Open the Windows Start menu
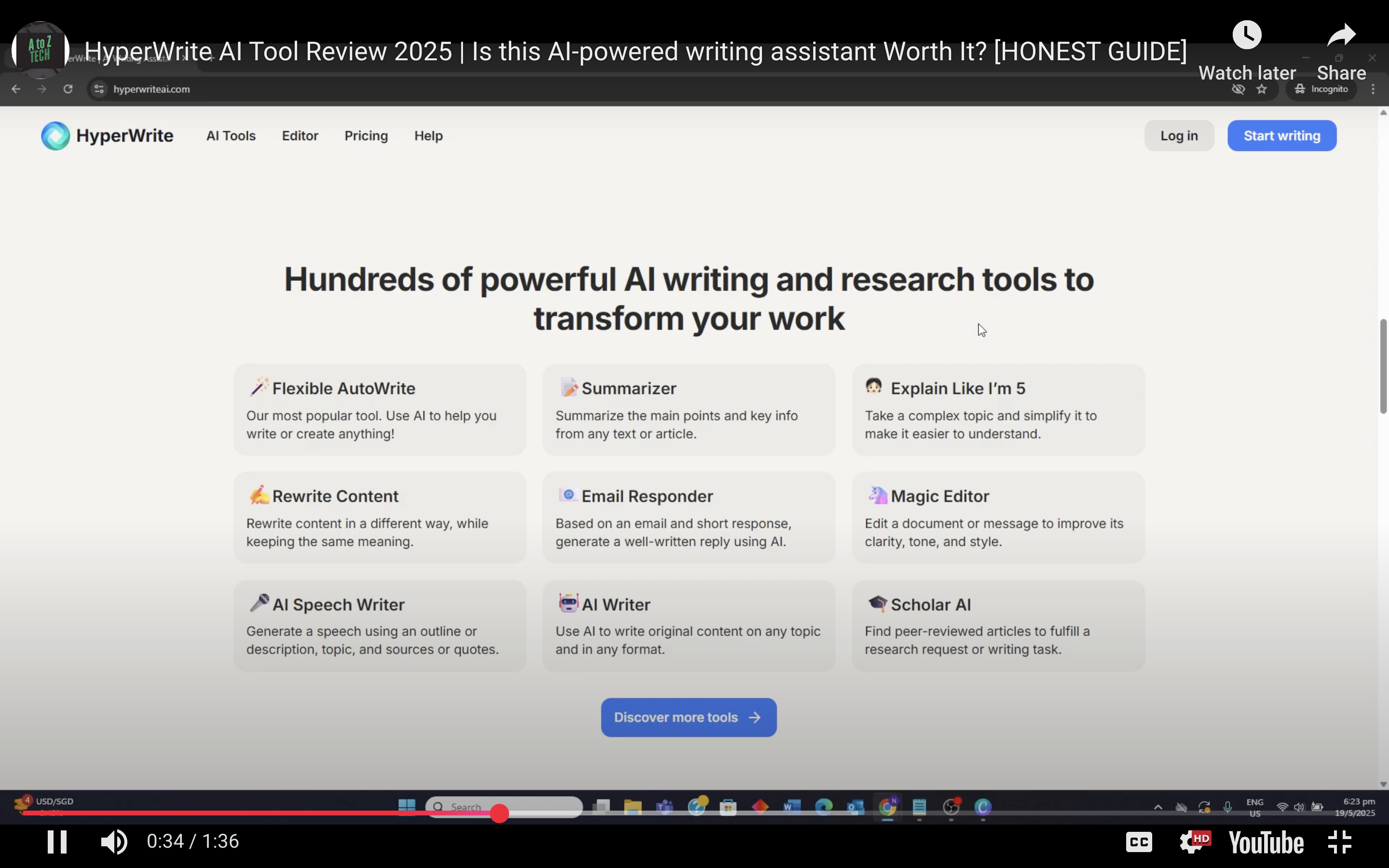The image size is (1389, 868). 407,807
